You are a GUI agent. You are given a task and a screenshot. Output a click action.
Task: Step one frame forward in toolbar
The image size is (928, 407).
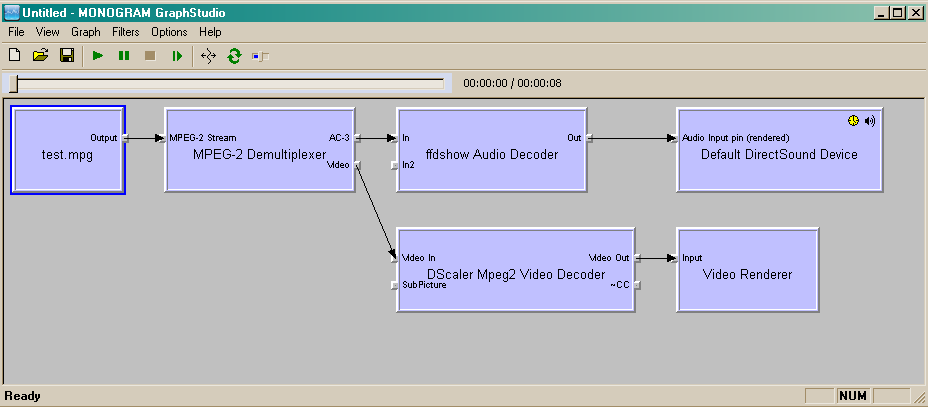point(176,56)
